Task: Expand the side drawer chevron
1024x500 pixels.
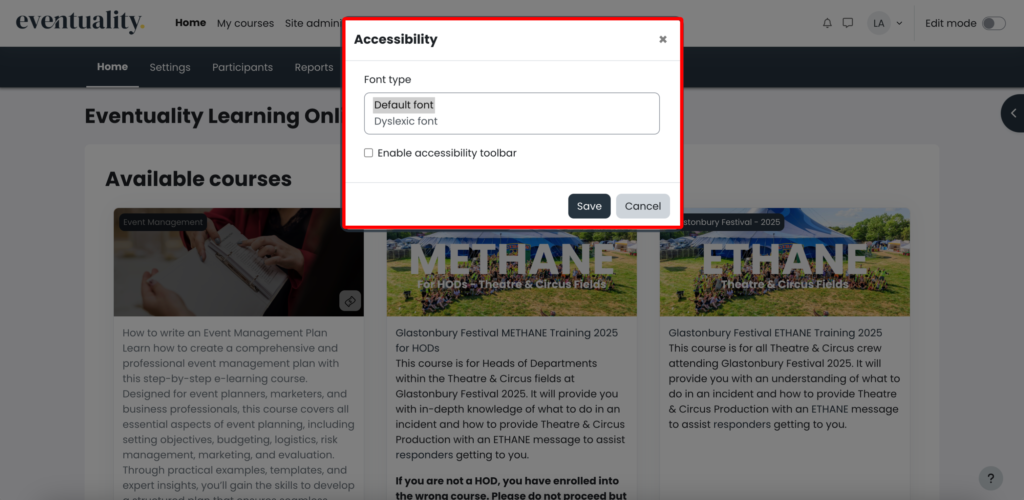Action: click(1013, 113)
